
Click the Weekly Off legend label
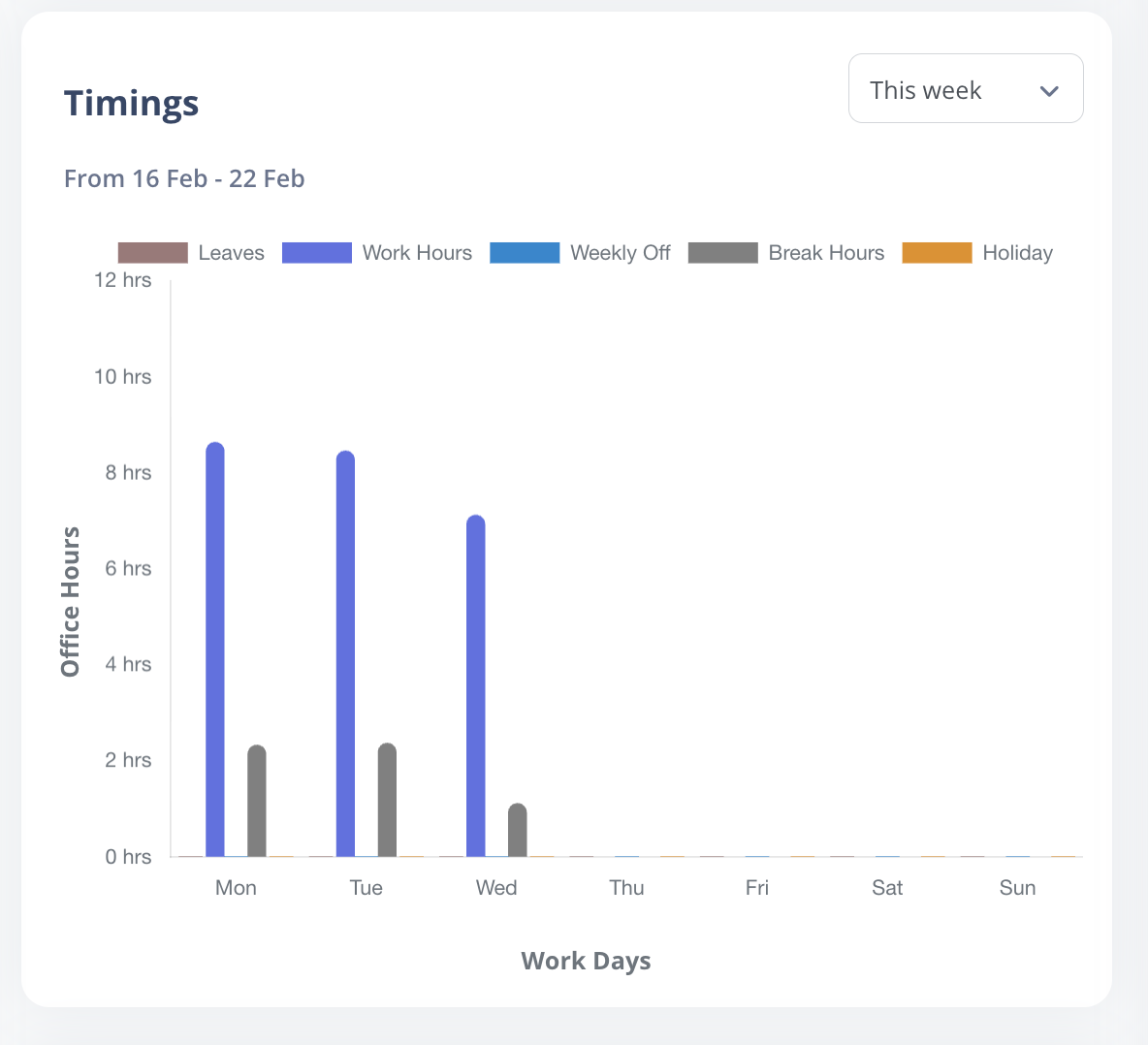click(x=621, y=253)
